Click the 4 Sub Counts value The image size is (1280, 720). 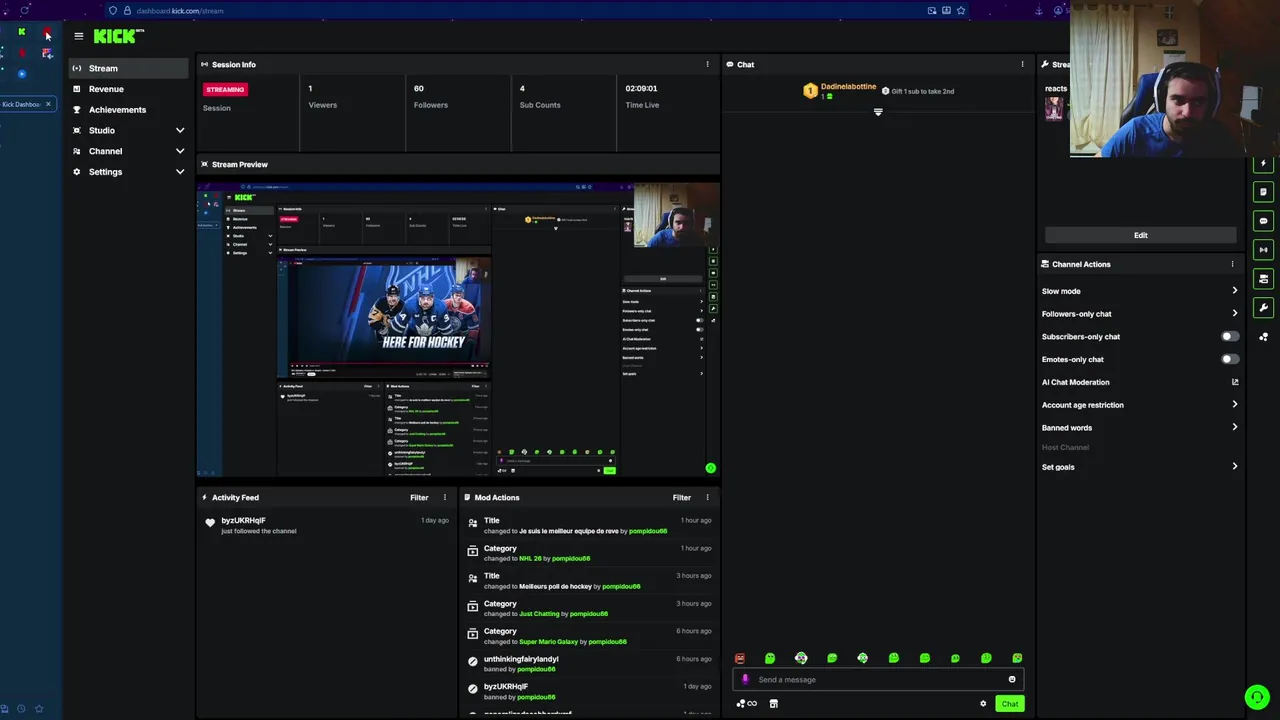point(522,88)
